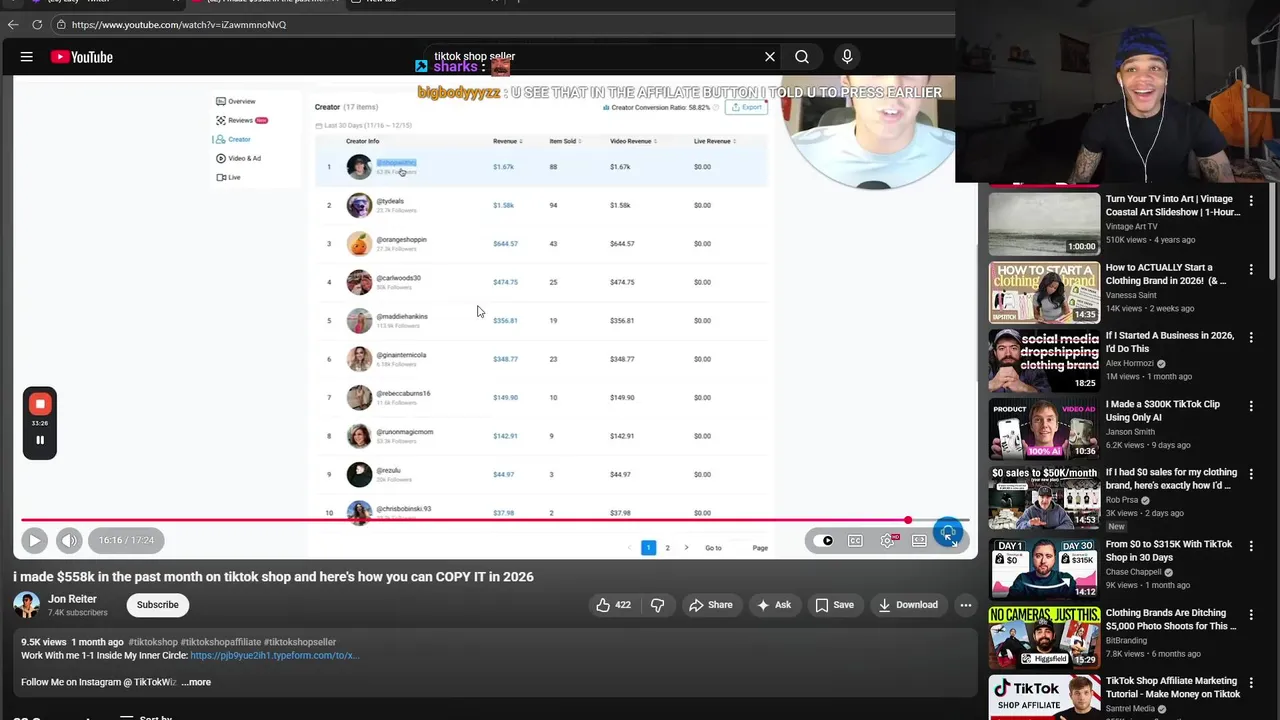Viewport: 1280px width, 720px height.
Task: Click the 16:16 / 17:24 time display
Action: [x=126, y=540]
